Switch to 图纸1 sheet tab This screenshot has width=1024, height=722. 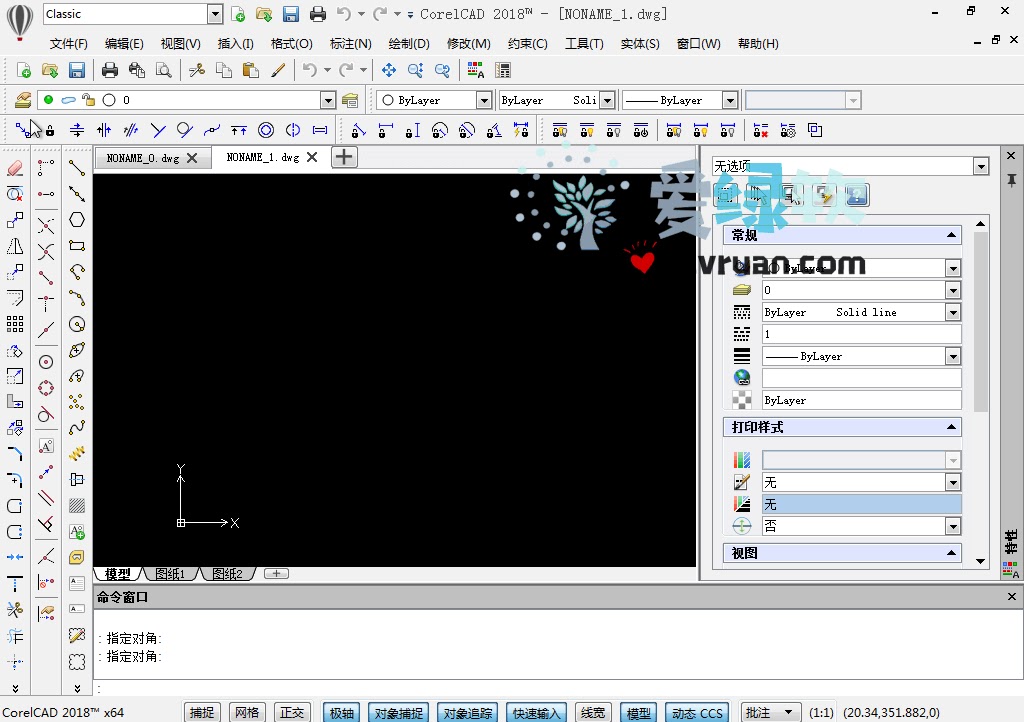[170, 574]
